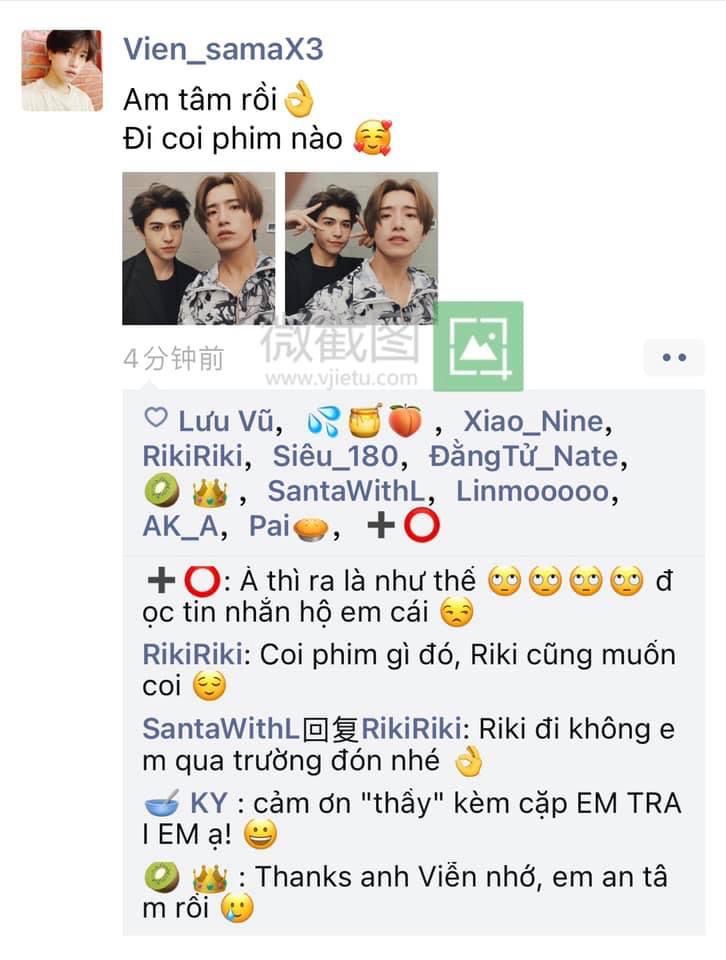
Task: Open ĐằngTử_Nate liker profile
Action: click(524, 457)
